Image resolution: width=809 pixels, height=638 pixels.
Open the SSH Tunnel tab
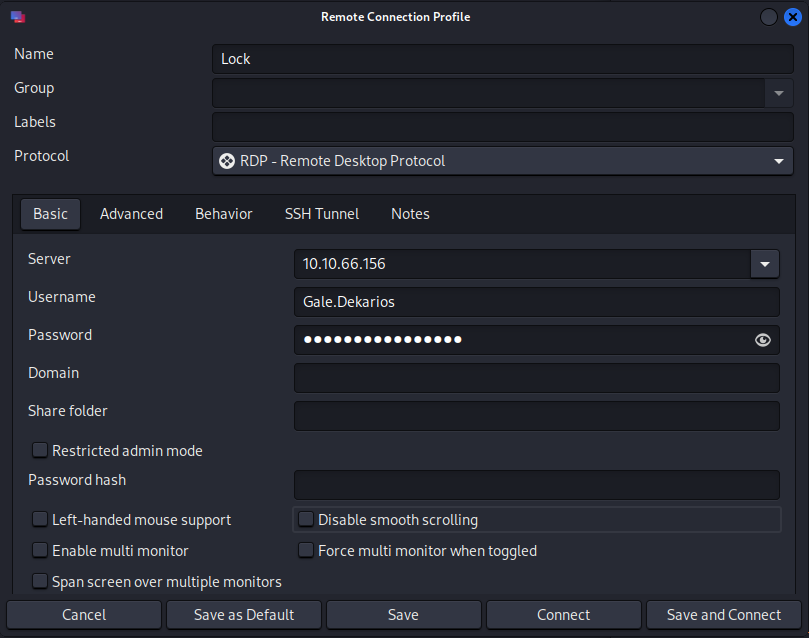tap(321, 214)
